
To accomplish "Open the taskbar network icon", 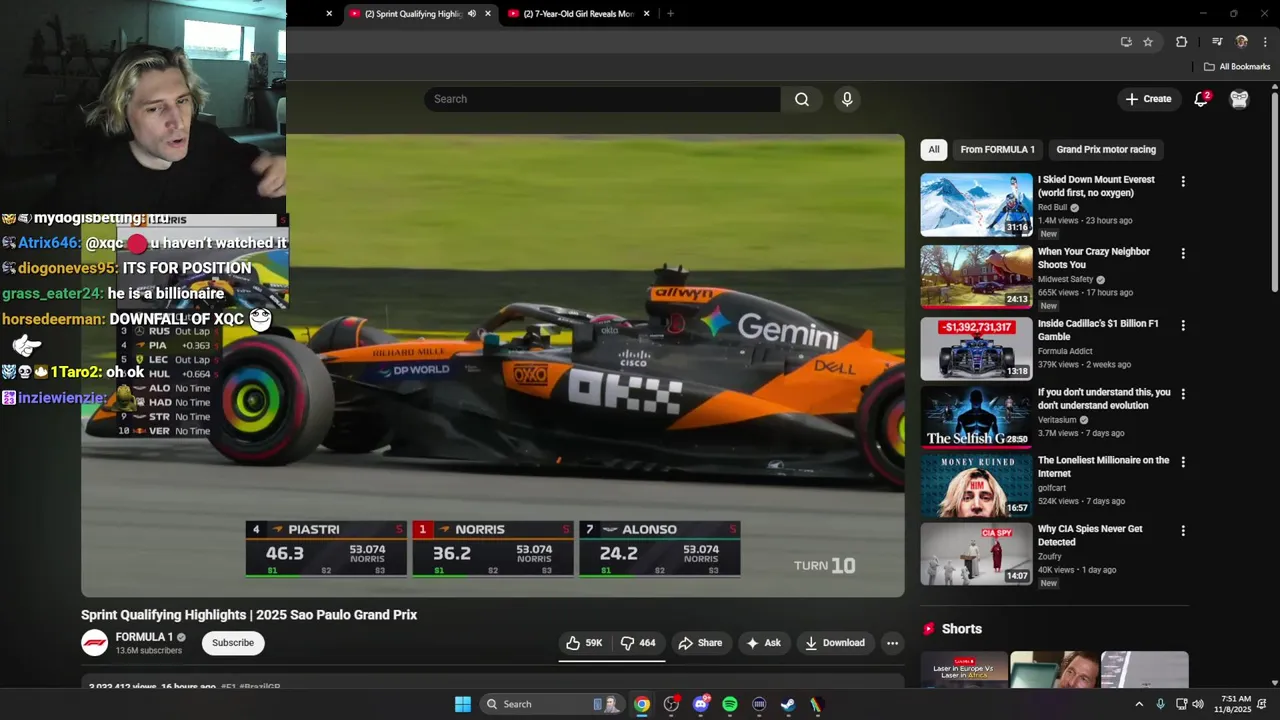I will (1181, 704).
